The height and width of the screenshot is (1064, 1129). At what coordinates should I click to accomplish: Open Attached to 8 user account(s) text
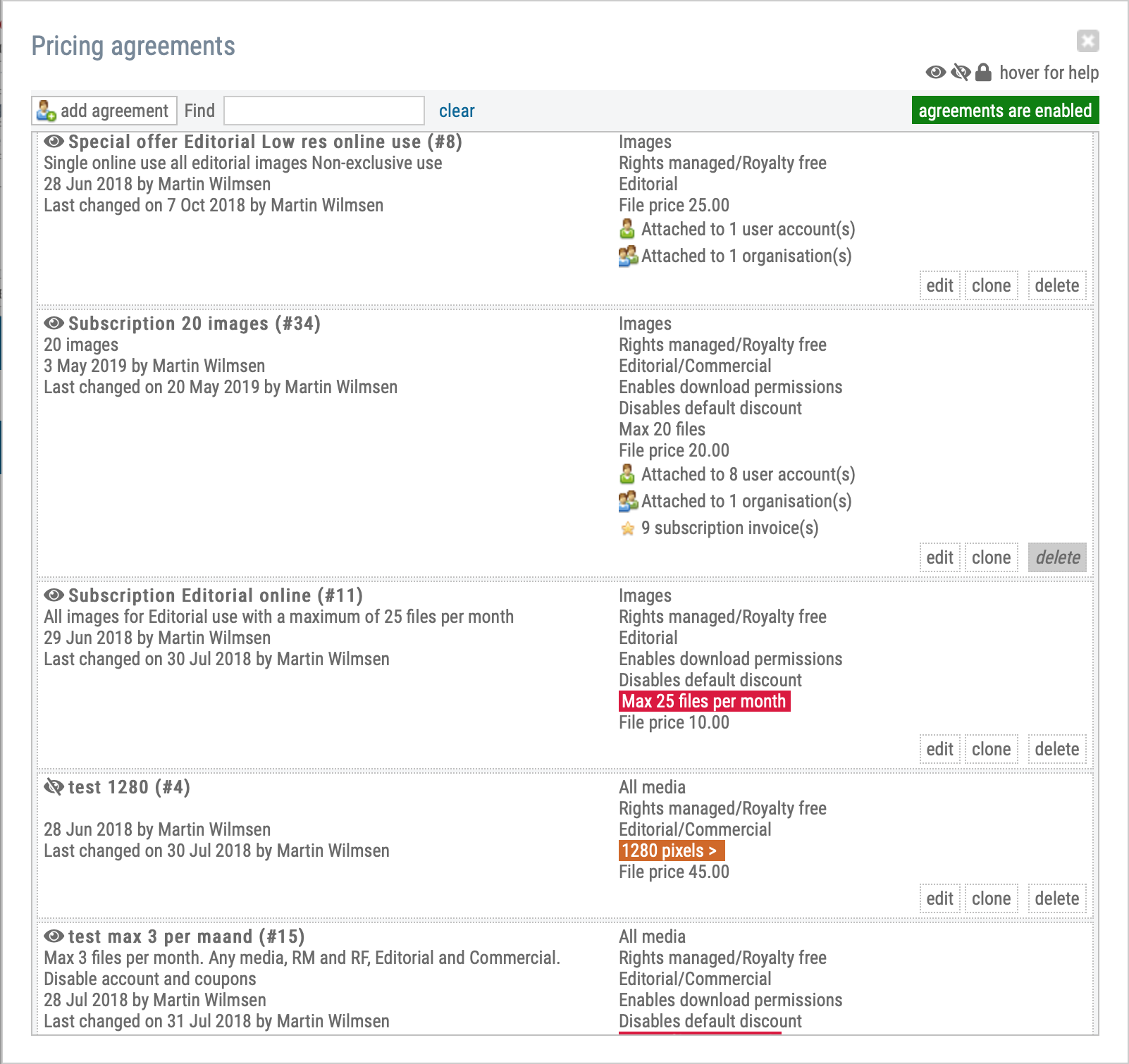(748, 474)
